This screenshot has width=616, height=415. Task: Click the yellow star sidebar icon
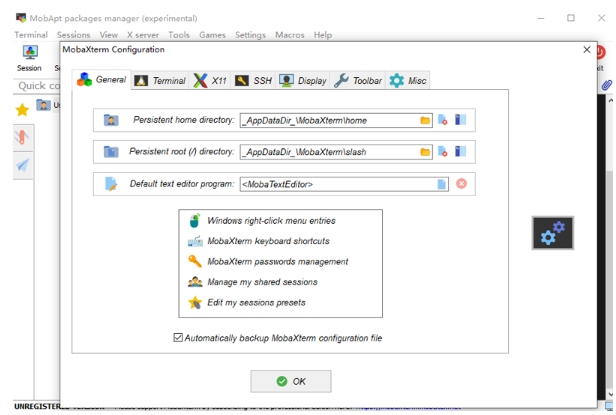tap(22, 110)
